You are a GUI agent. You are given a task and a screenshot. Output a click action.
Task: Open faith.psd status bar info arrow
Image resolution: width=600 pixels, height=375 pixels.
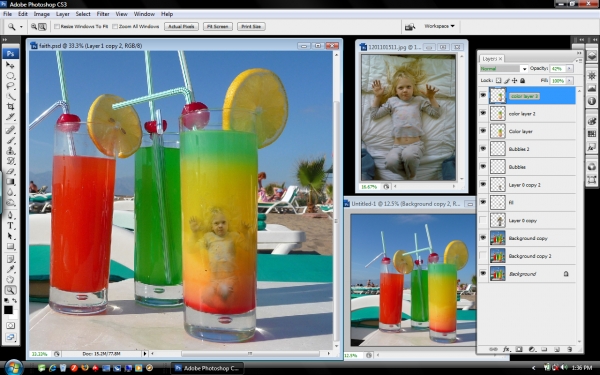tap(145, 354)
